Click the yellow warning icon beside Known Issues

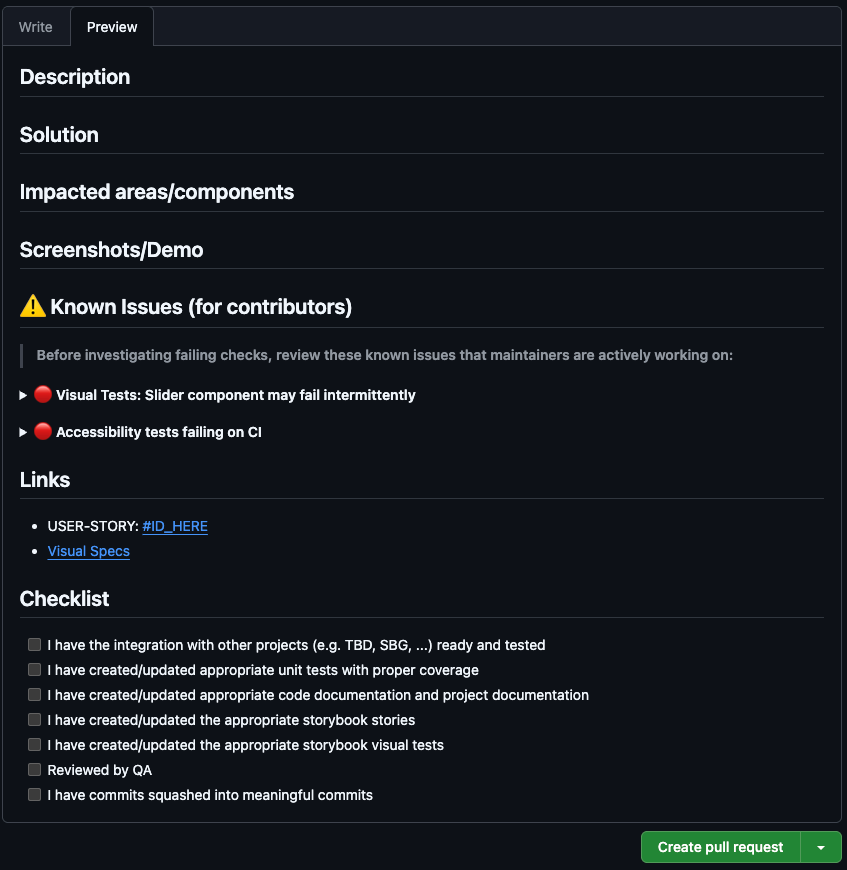click(x=33, y=306)
